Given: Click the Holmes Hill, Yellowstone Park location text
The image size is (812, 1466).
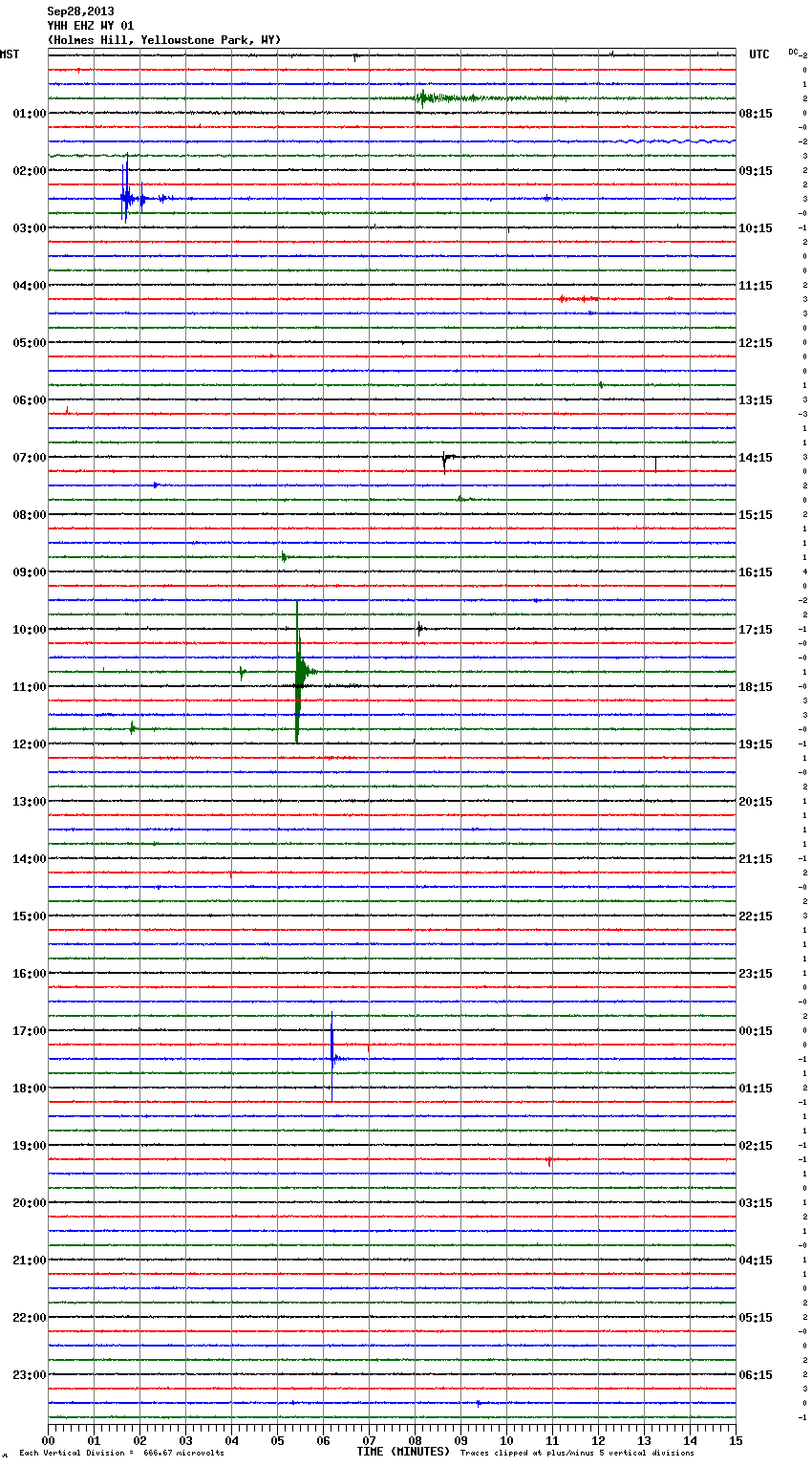Looking at the screenshot, I should click(x=164, y=40).
